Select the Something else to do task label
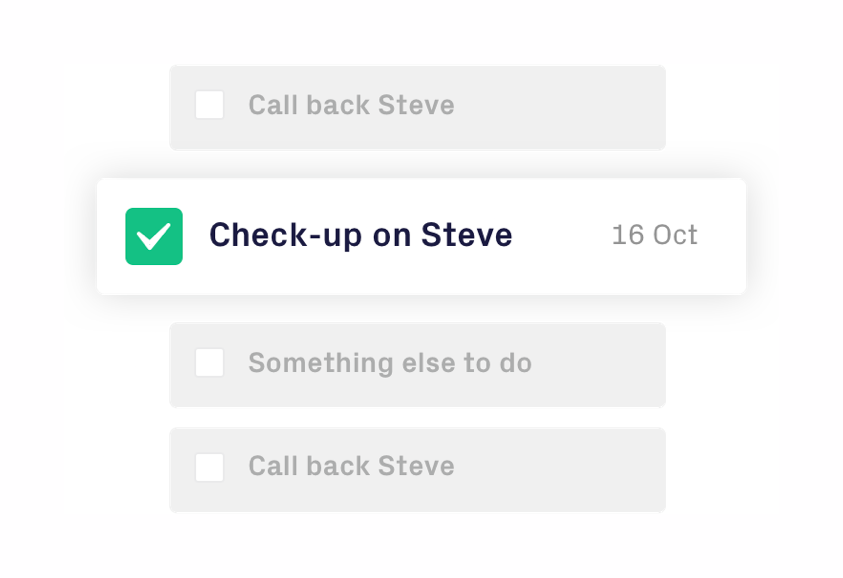 pos(390,363)
